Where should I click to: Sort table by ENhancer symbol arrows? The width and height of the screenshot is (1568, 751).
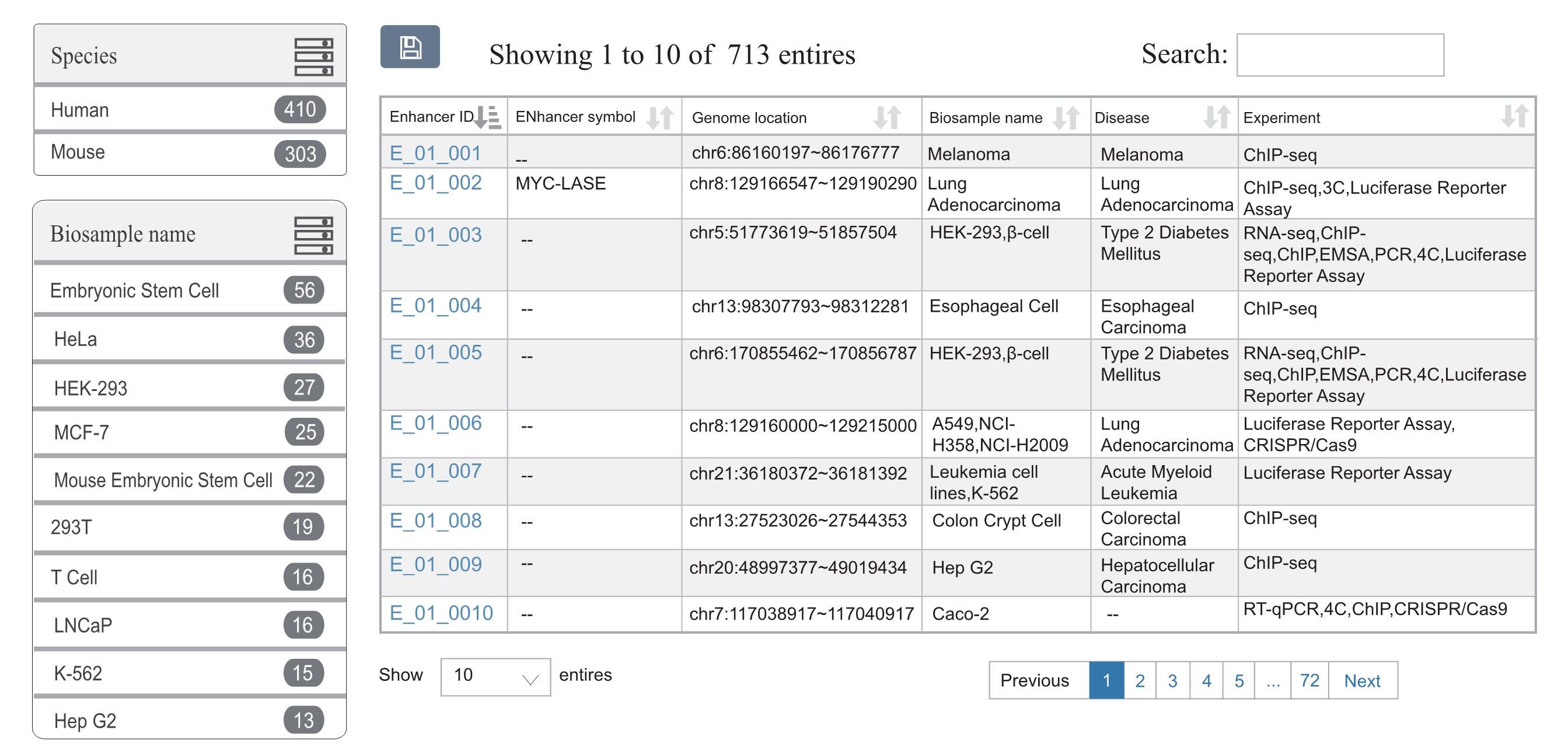tap(660, 117)
